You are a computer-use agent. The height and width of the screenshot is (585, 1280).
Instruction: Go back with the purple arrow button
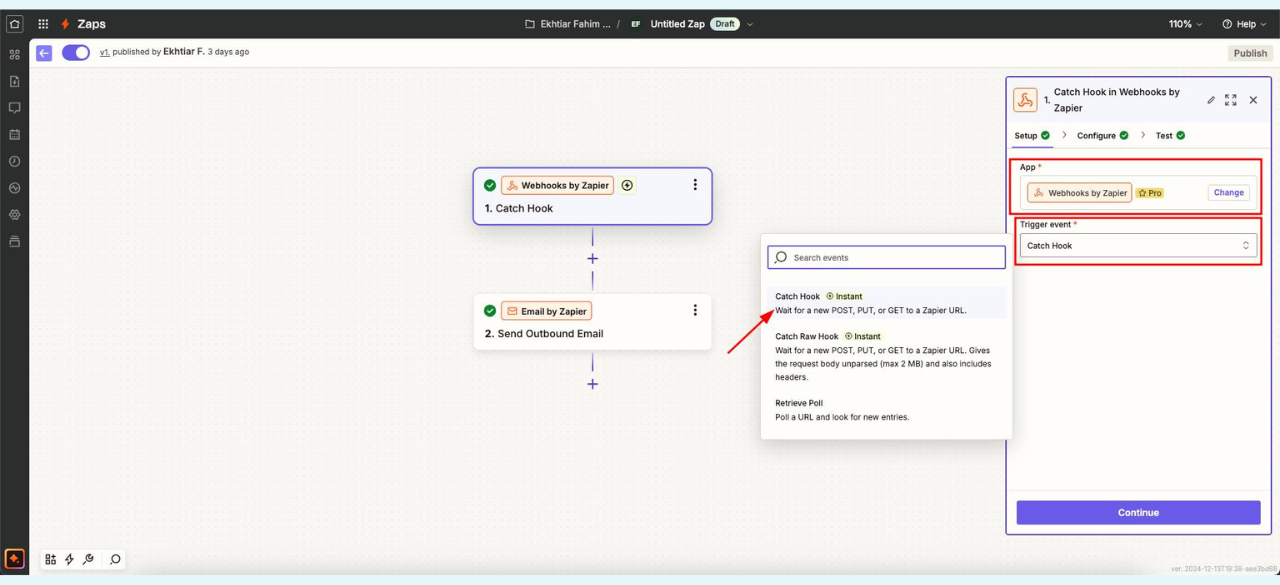click(44, 53)
